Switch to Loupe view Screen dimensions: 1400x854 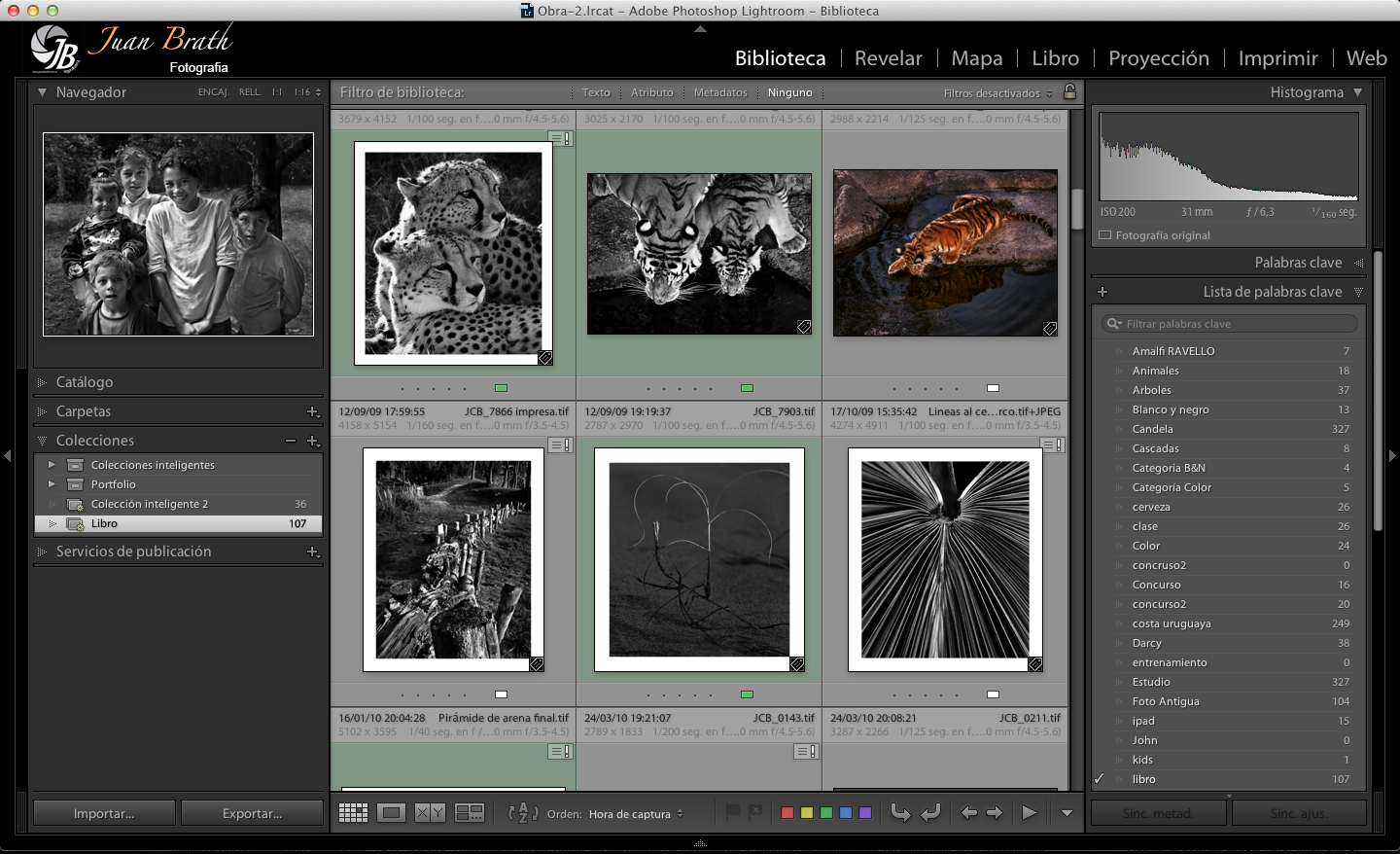pyautogui.click(x=392, y=813)
